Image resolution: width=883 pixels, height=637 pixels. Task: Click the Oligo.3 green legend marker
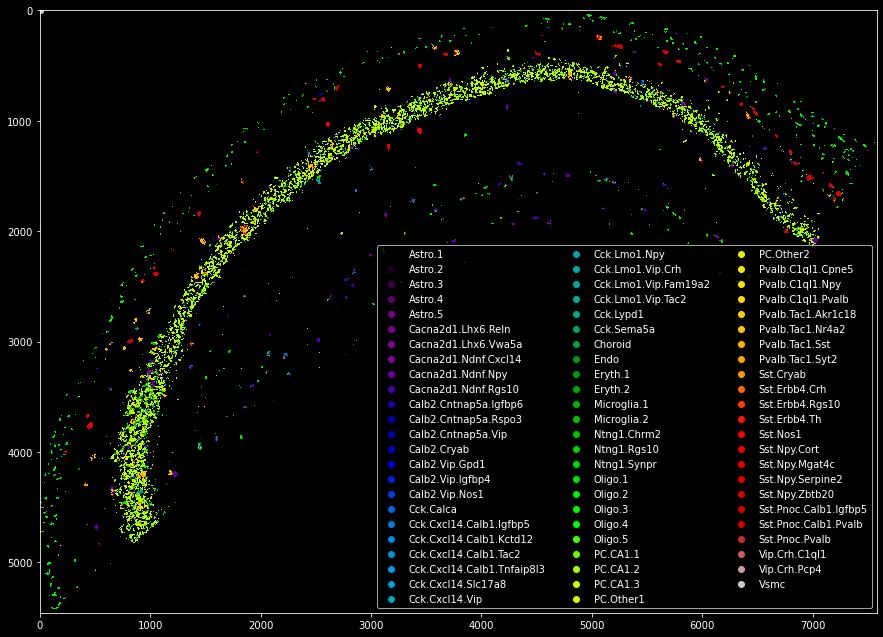[576, 509]
